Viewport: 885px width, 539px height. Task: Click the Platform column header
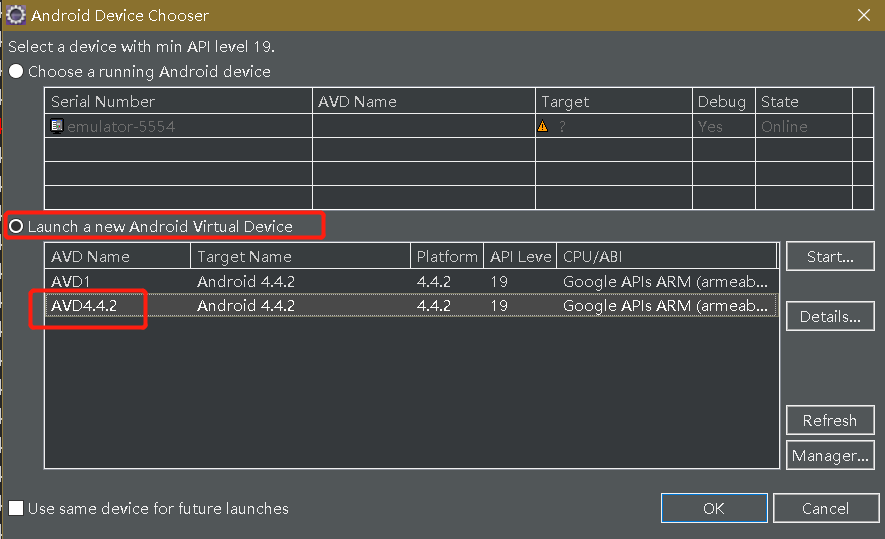click(x=446, y=256)
